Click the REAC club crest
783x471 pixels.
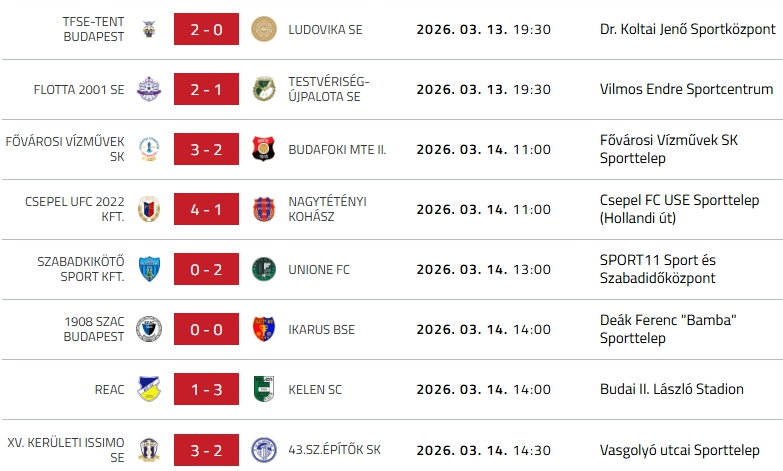point(149,389)
